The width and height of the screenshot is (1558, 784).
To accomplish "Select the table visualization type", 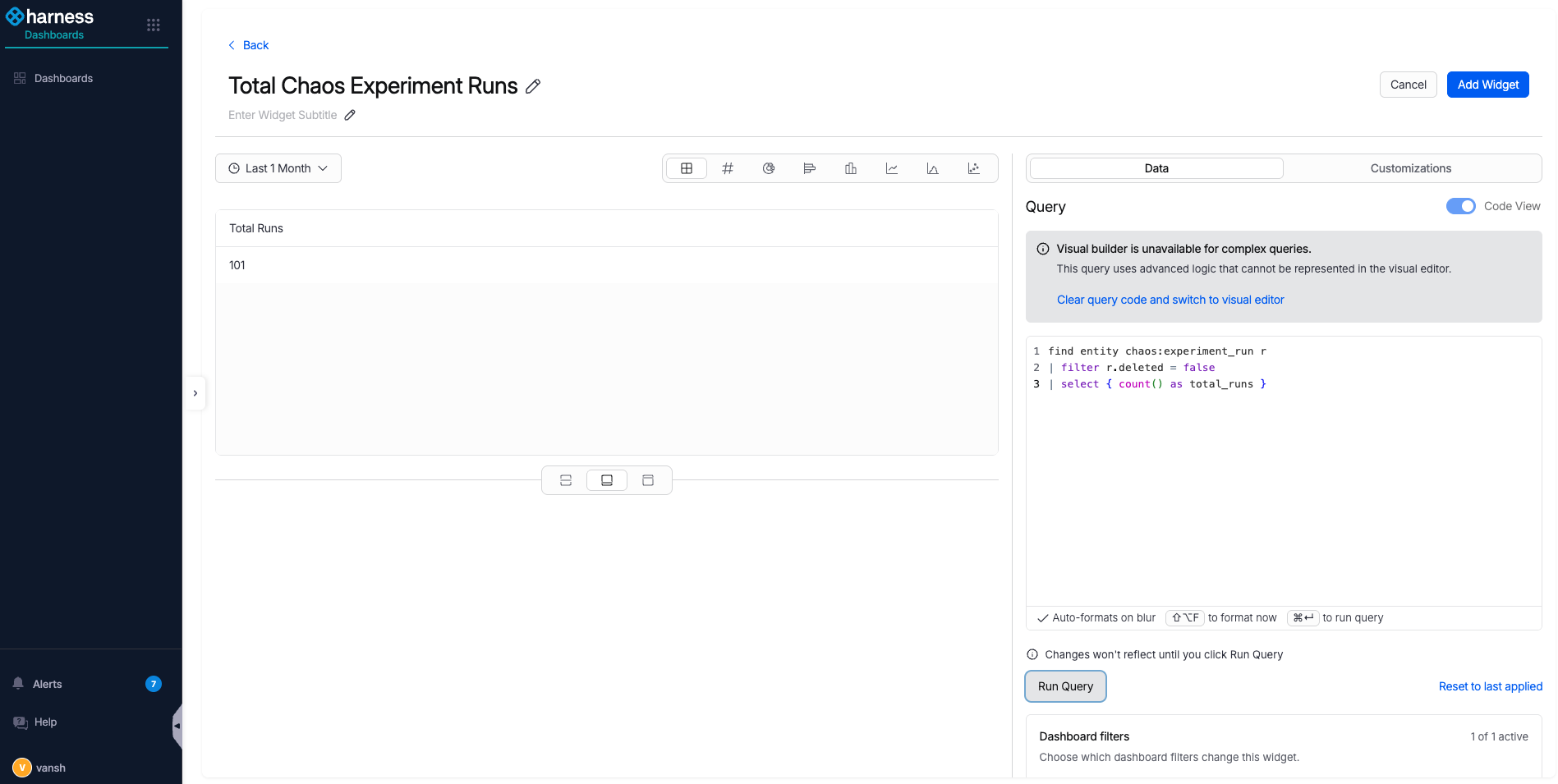I will [x=687, y=168].
